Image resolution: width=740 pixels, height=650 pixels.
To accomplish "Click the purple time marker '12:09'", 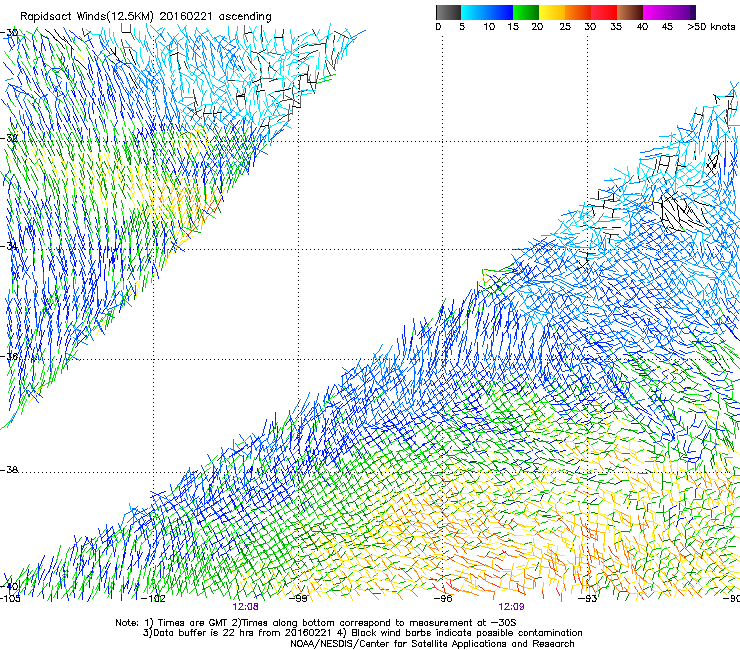I will tap(512, 607).
